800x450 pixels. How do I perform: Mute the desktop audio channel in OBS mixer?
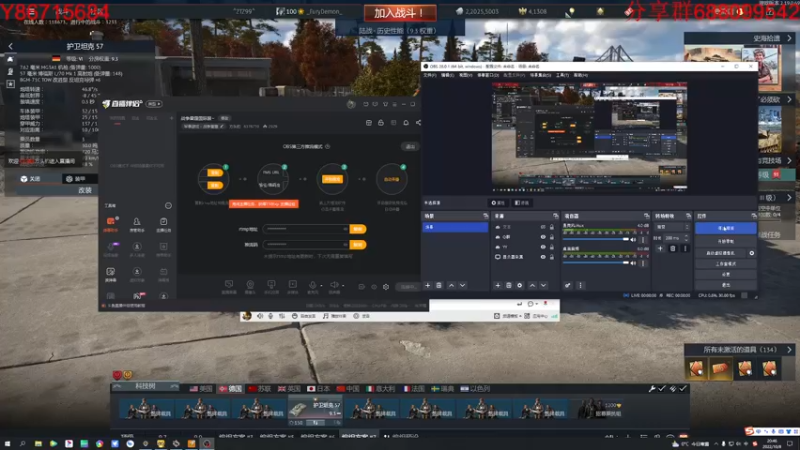coord(634,263)
